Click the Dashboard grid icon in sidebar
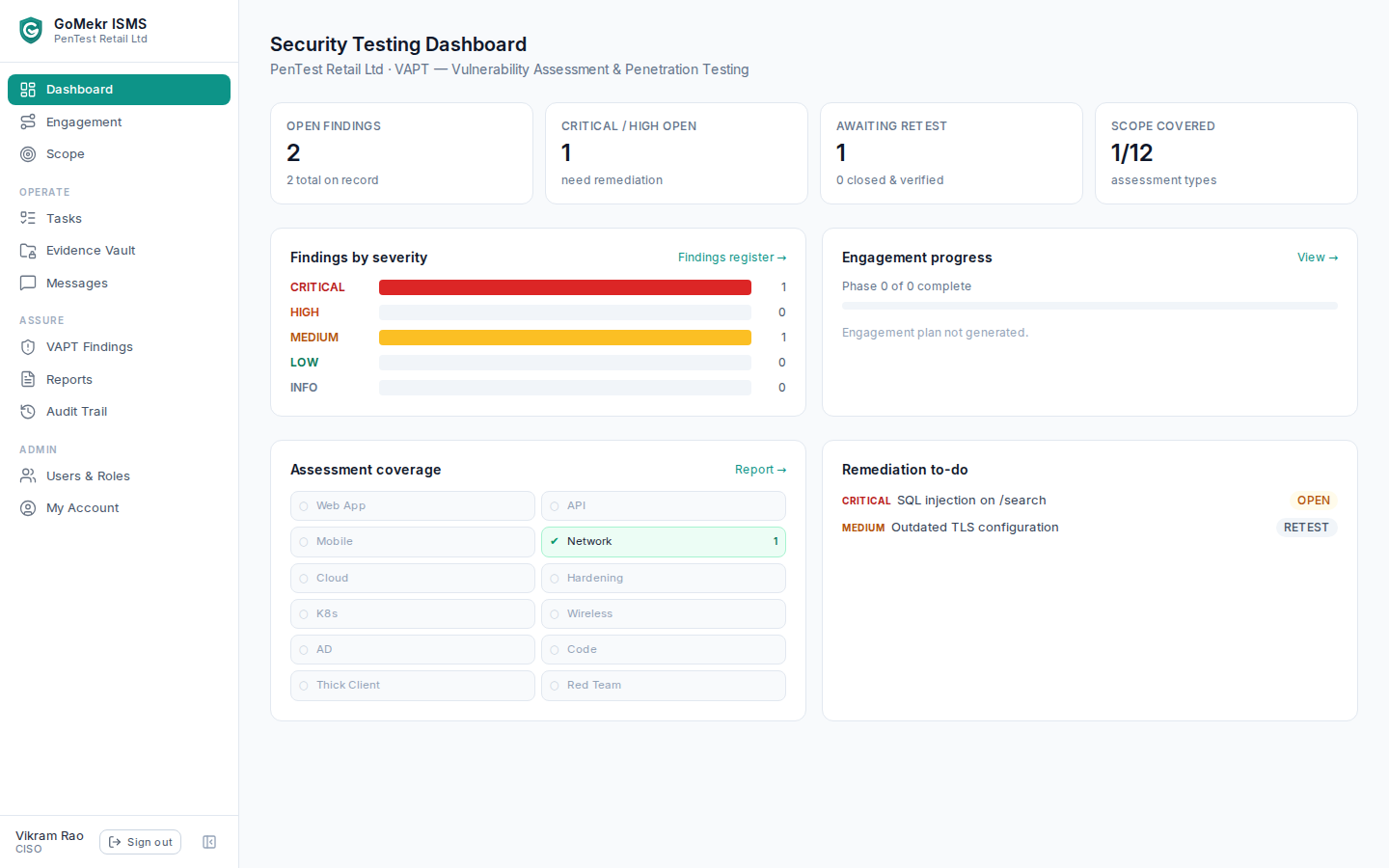Screen dimensions: 1389x868 (28, 90)
